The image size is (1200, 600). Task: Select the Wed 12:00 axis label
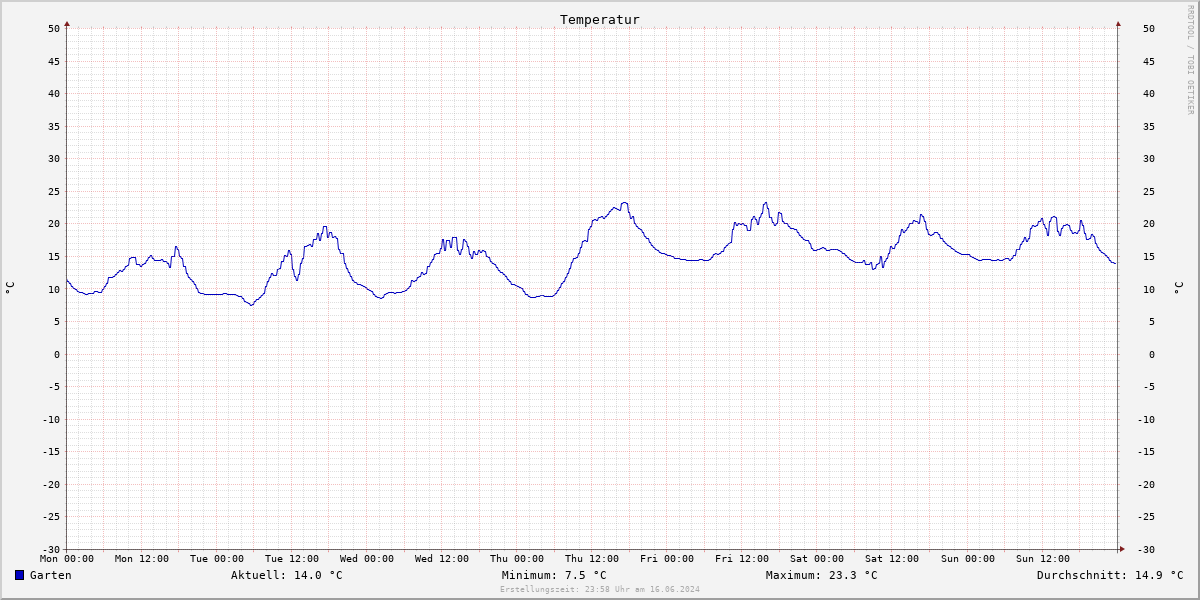[x=442, y=559]
